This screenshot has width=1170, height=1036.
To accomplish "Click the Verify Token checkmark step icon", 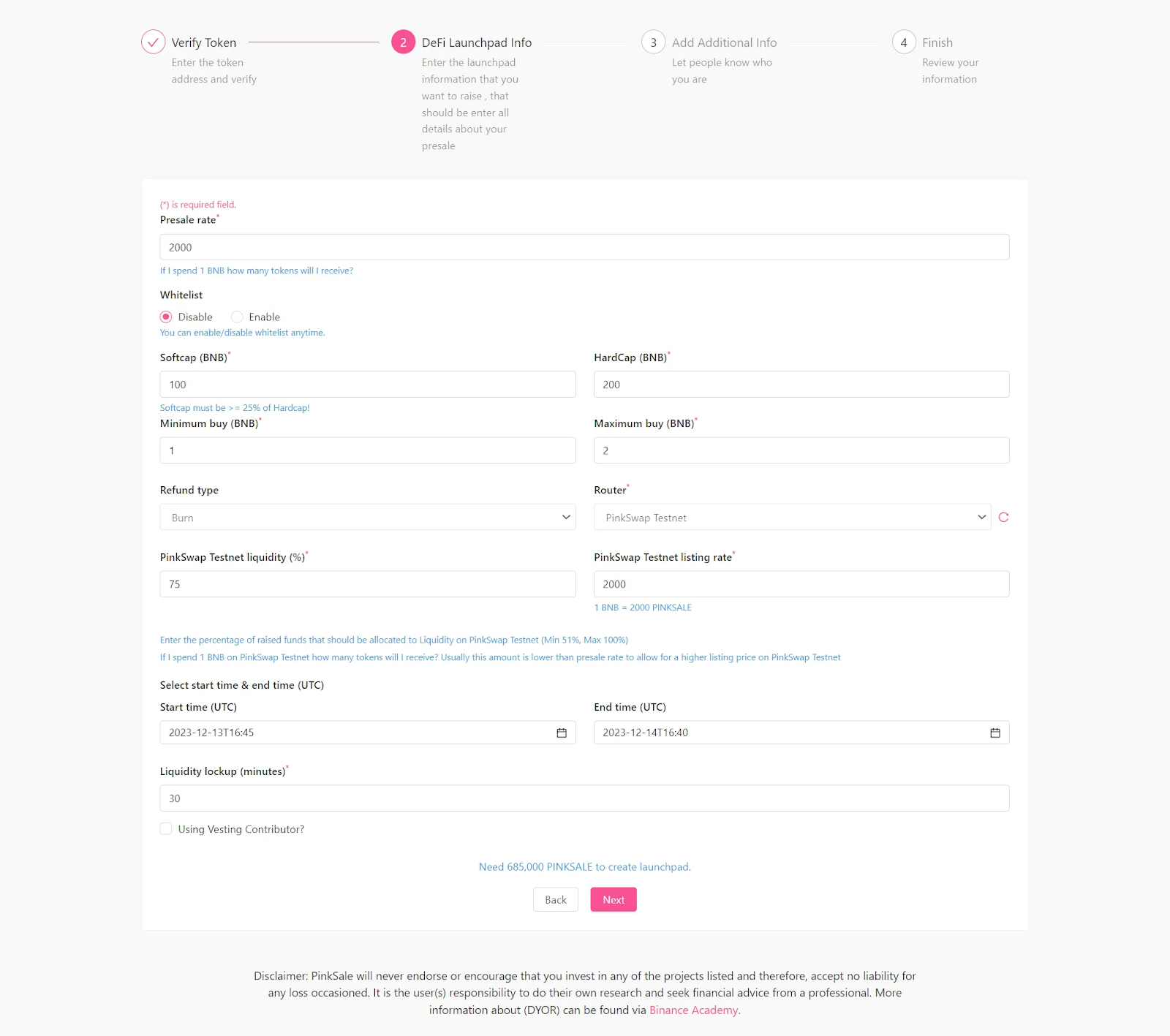I will (153, 42).
